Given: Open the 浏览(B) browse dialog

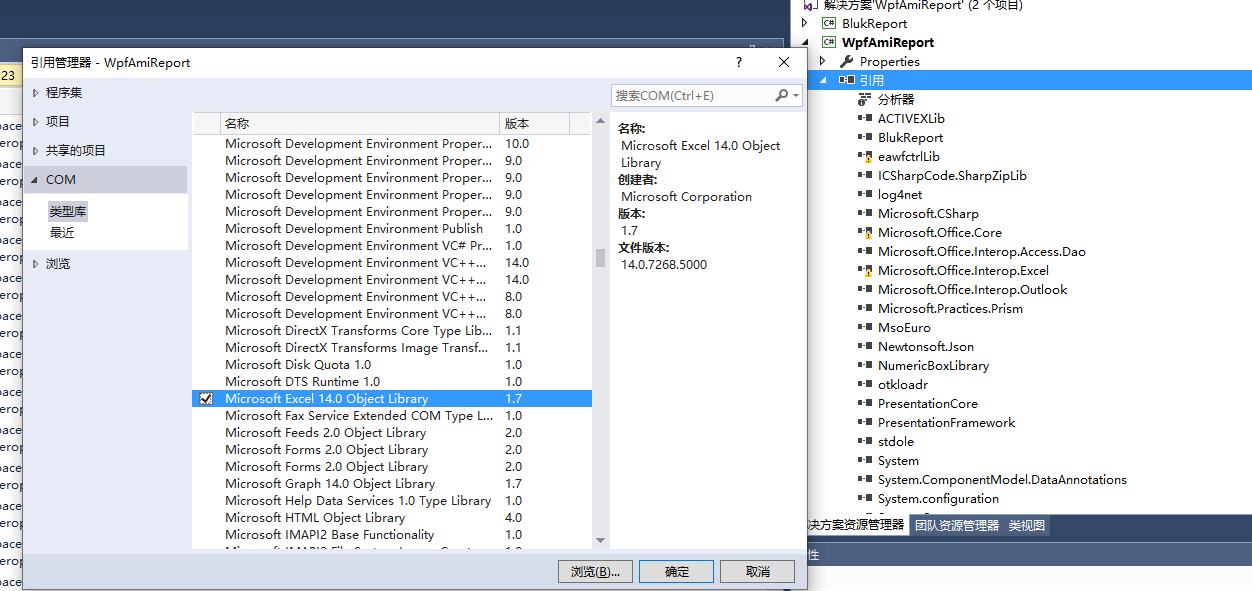Looking at the screenshot, I should point(594,571).
